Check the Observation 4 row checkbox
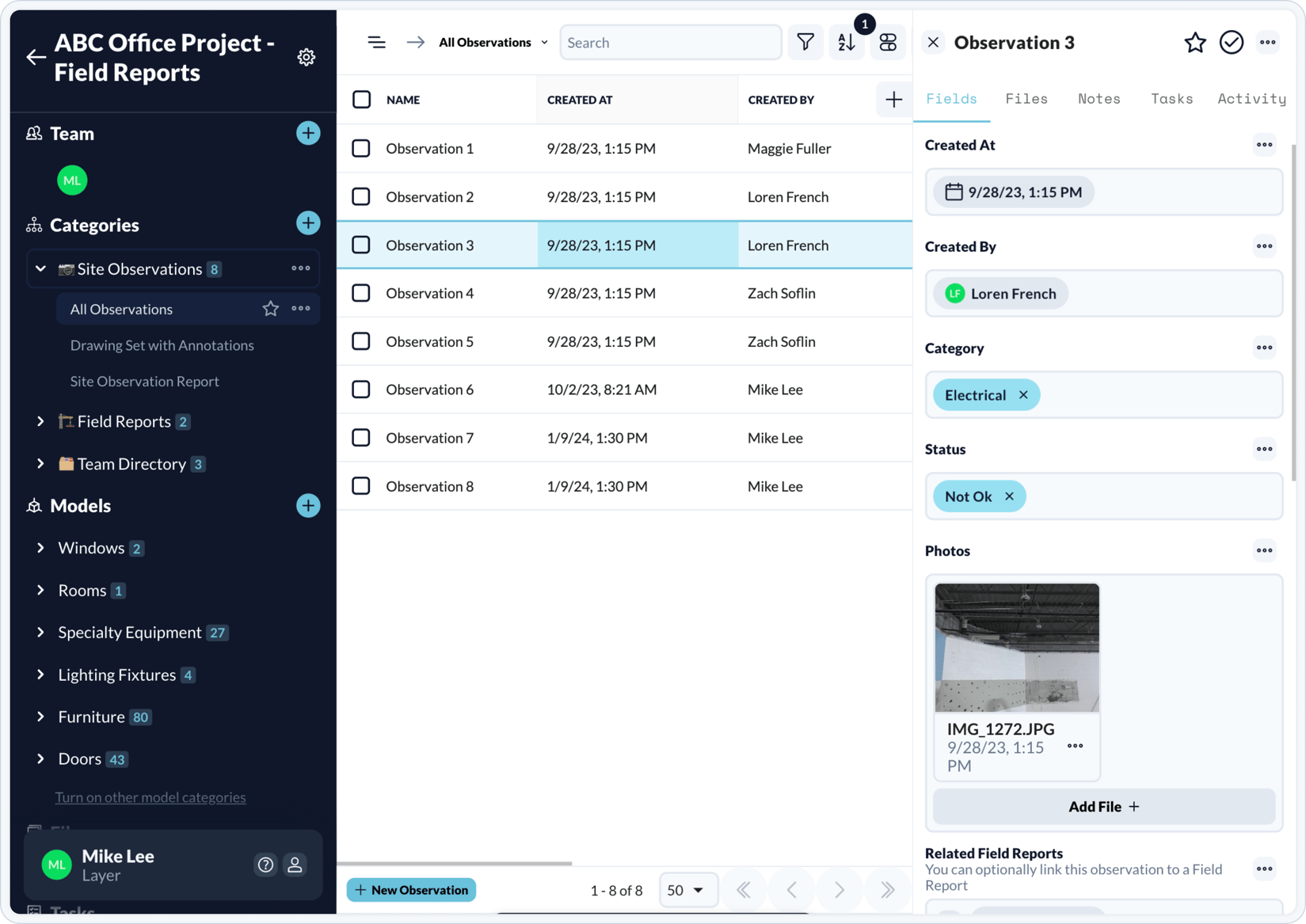The width and height of the screenshot is (1306, 924). (x=361, y=293)
